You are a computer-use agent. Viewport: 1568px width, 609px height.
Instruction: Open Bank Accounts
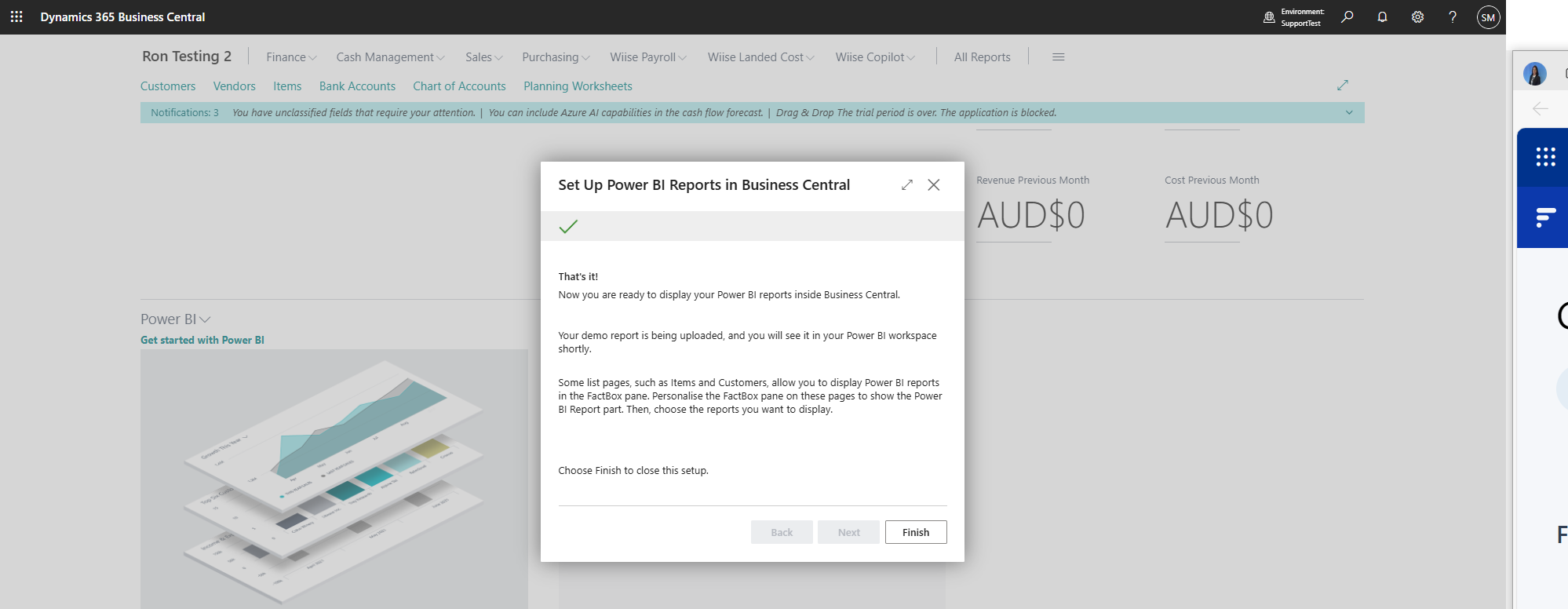point(357,86)
